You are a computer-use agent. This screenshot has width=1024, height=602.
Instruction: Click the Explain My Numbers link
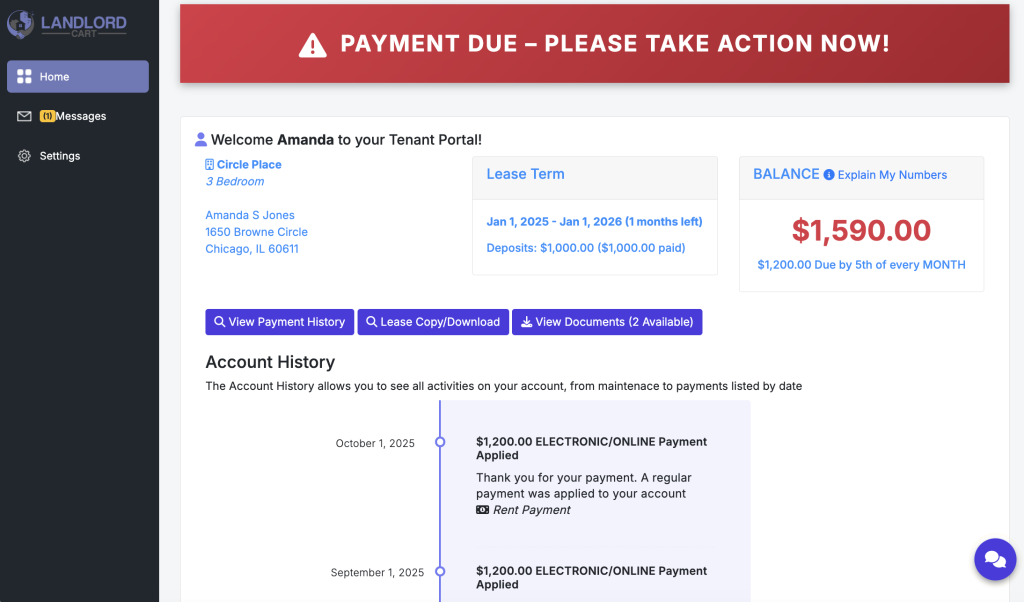892,175
